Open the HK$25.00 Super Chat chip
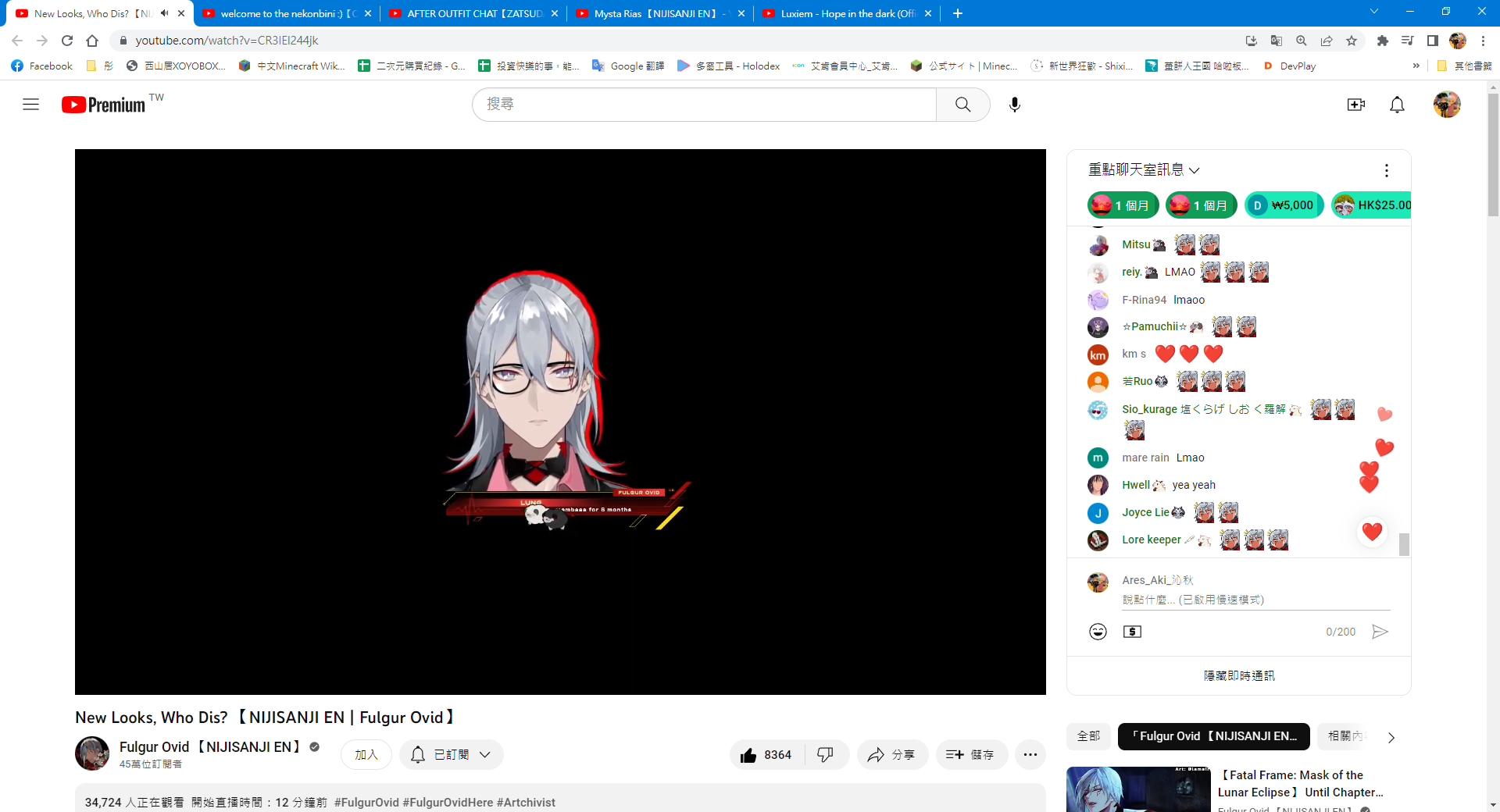 1372,205
